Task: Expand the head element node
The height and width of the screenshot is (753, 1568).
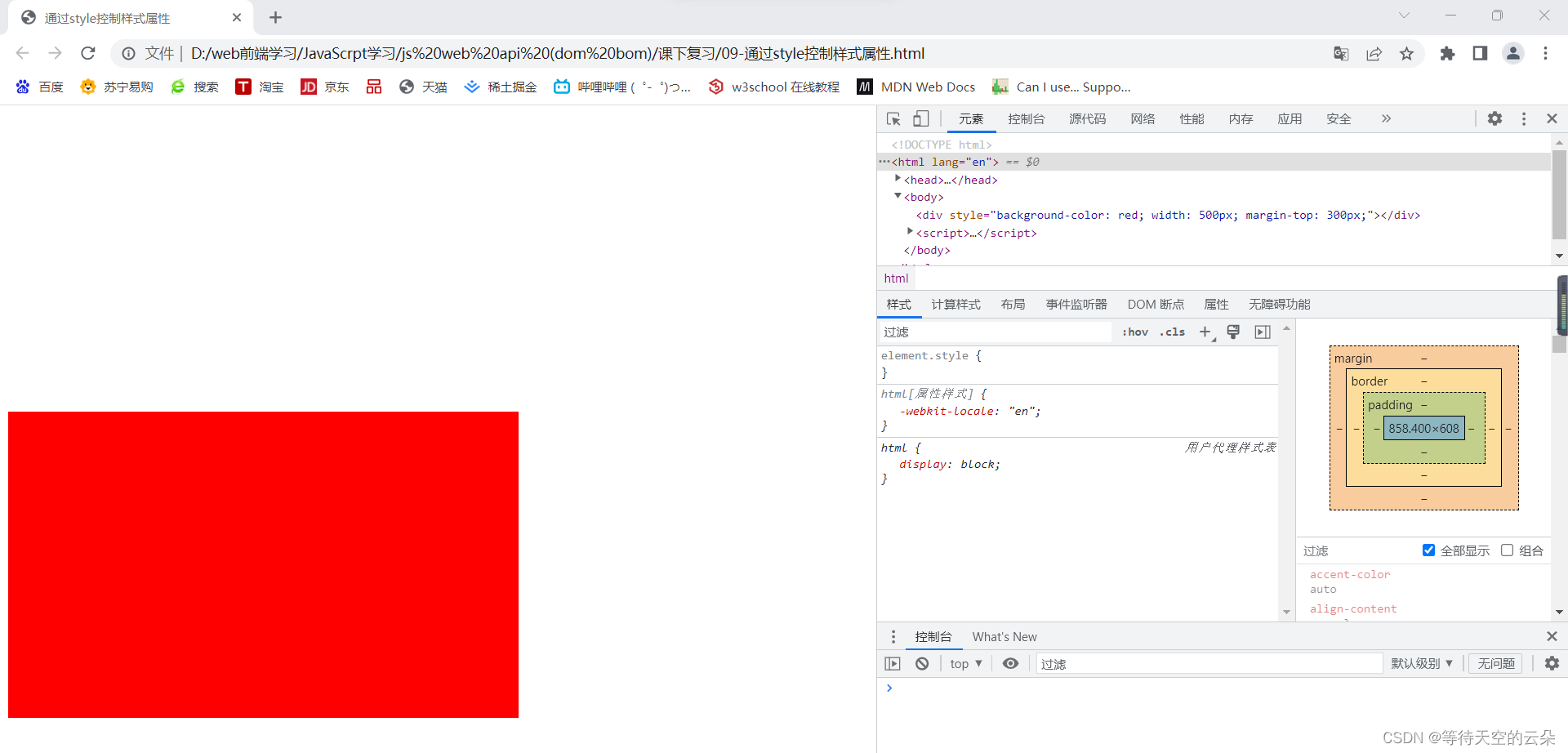Action: click(x=898, y=179)
